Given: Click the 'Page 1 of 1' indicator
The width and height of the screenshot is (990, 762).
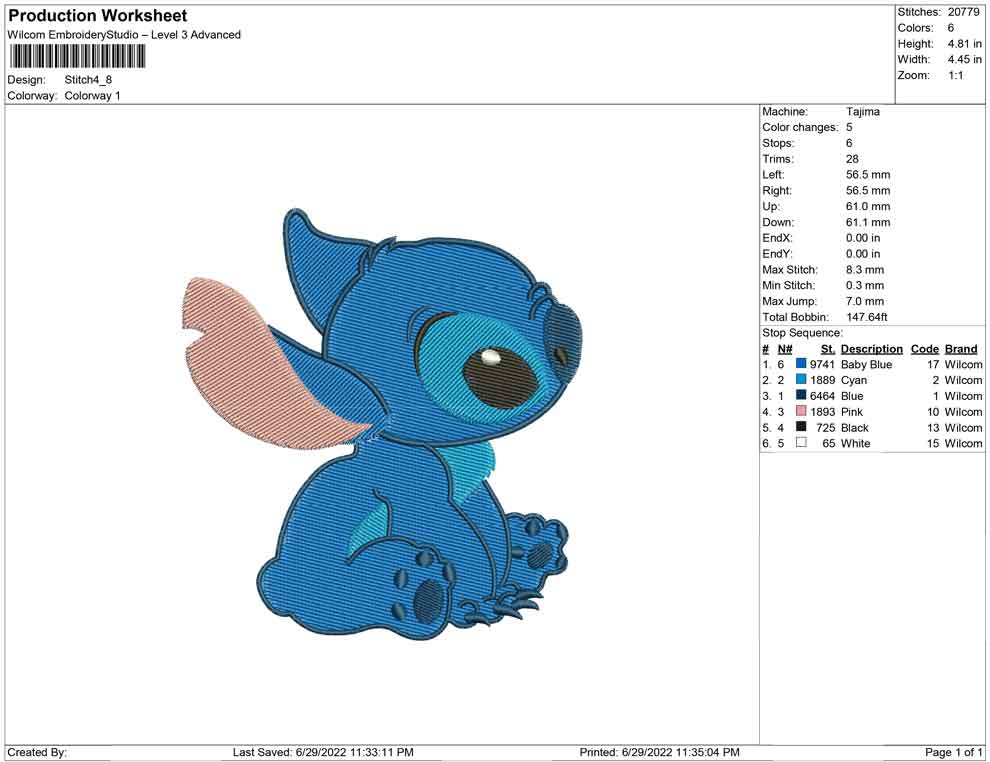Looking at the screenshot, I should pos(953,752).
